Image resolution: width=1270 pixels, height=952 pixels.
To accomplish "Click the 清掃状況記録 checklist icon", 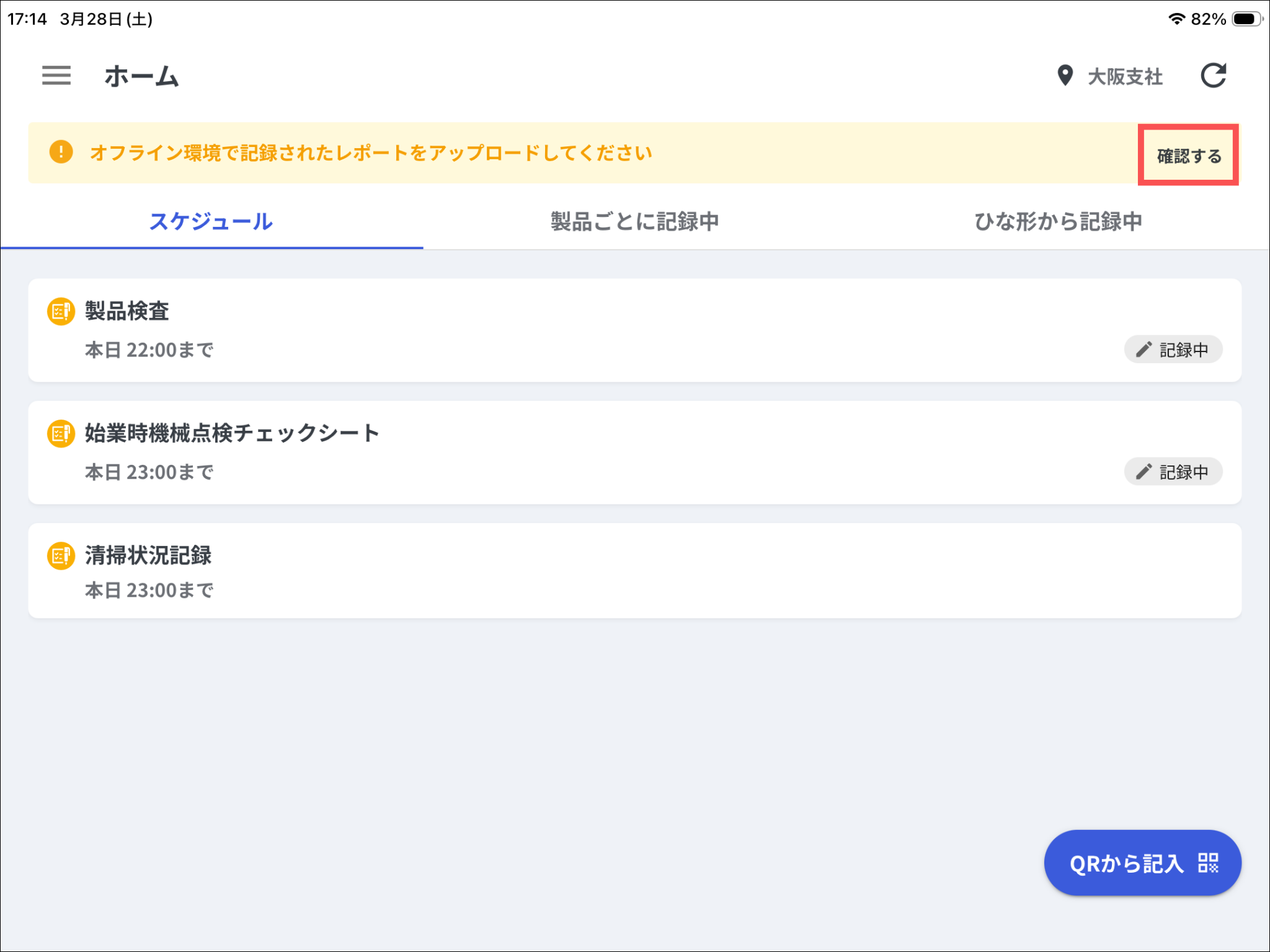I will (x=61, y=555).
